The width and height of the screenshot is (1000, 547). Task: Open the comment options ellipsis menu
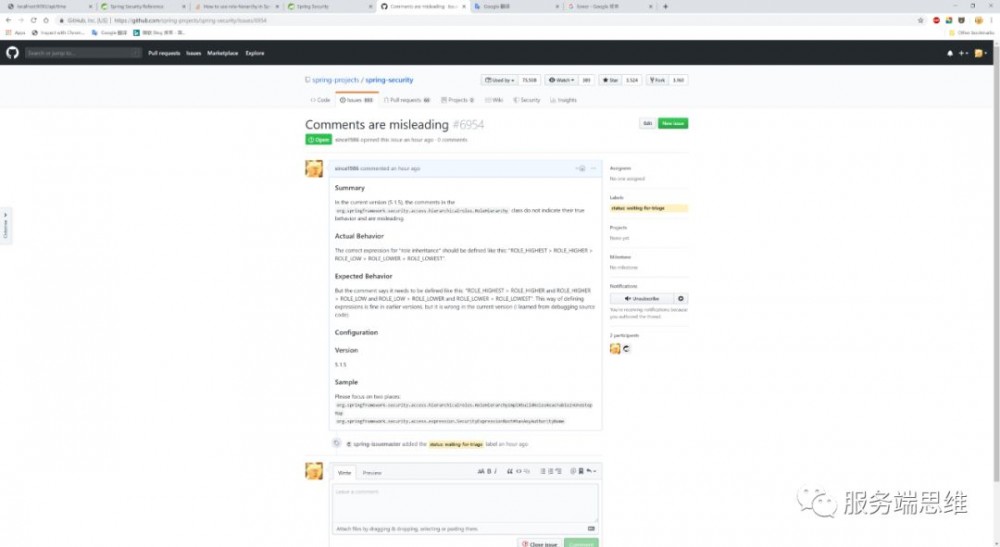[x=593, y=168]
